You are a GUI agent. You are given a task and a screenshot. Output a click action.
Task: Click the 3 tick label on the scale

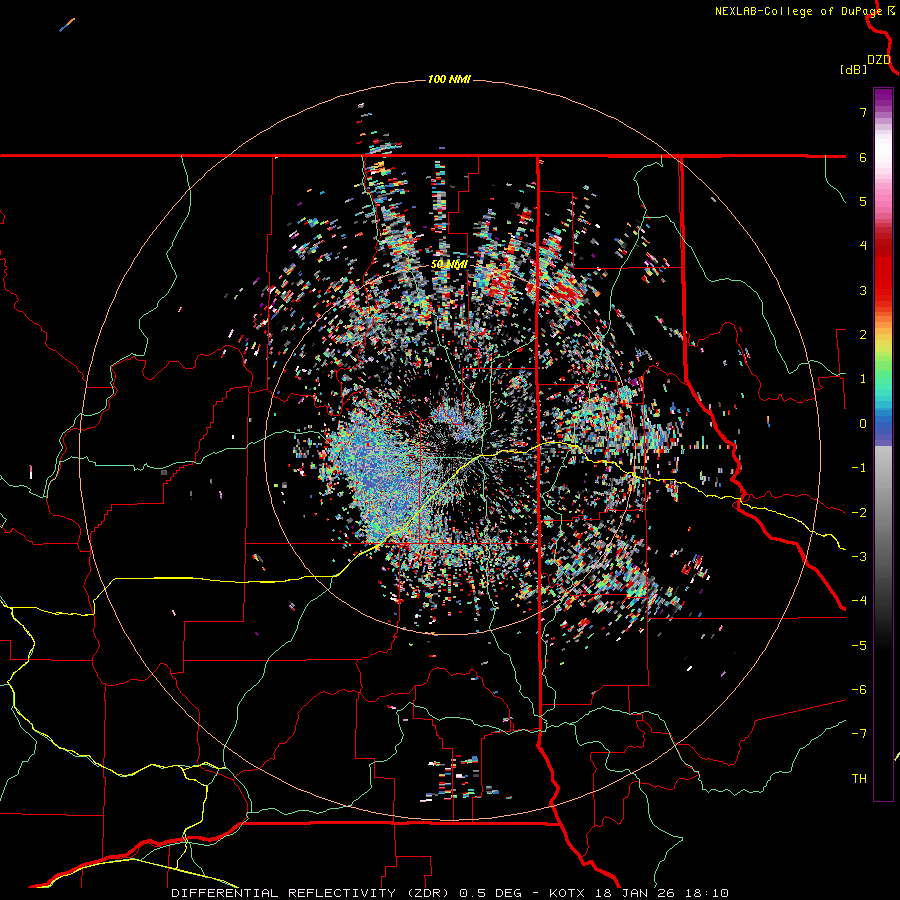[x=863, y=290]
